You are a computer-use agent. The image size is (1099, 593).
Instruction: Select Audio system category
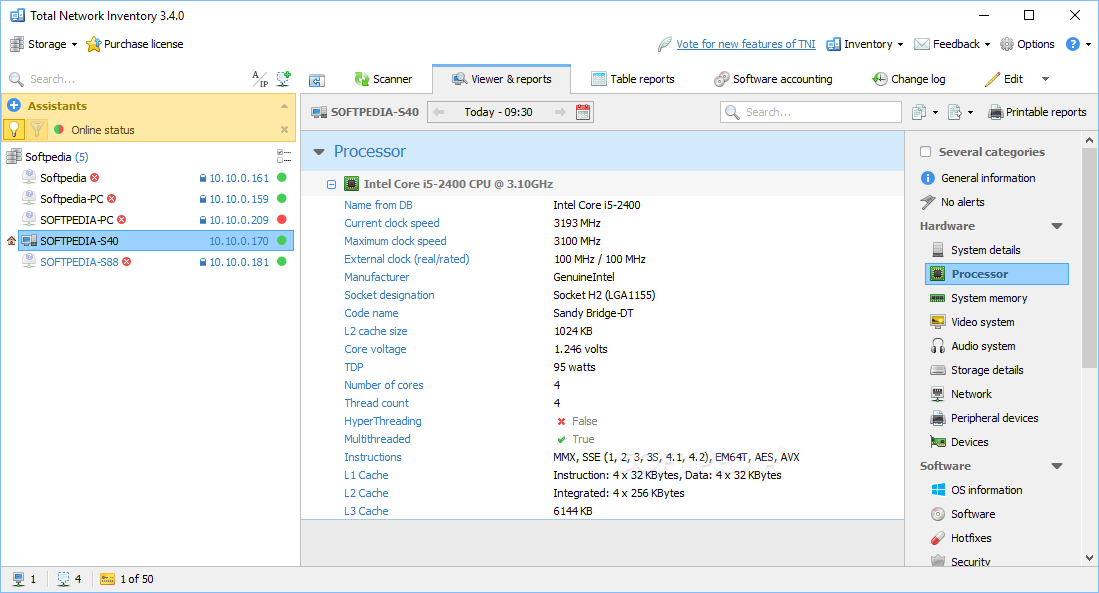point(973,346)
